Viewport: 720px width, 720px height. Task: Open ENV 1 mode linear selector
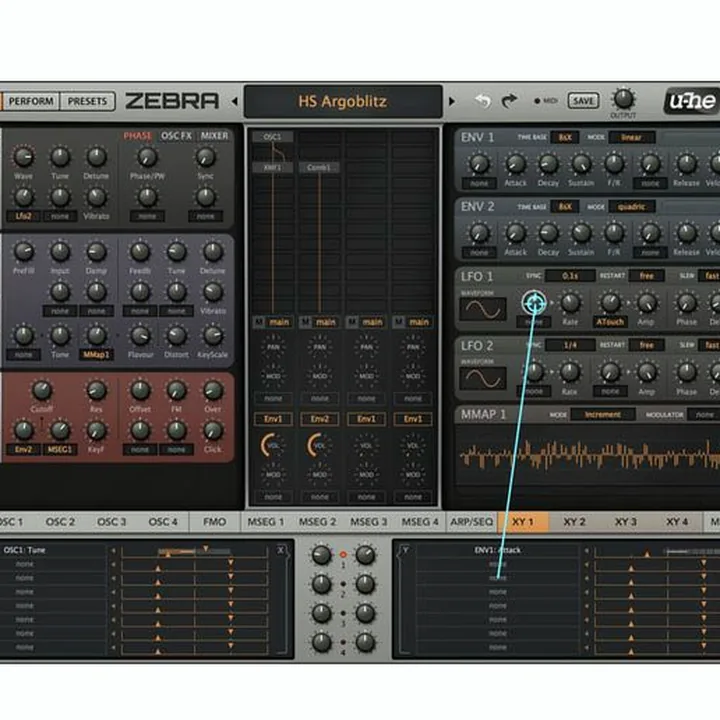[632, 137]
